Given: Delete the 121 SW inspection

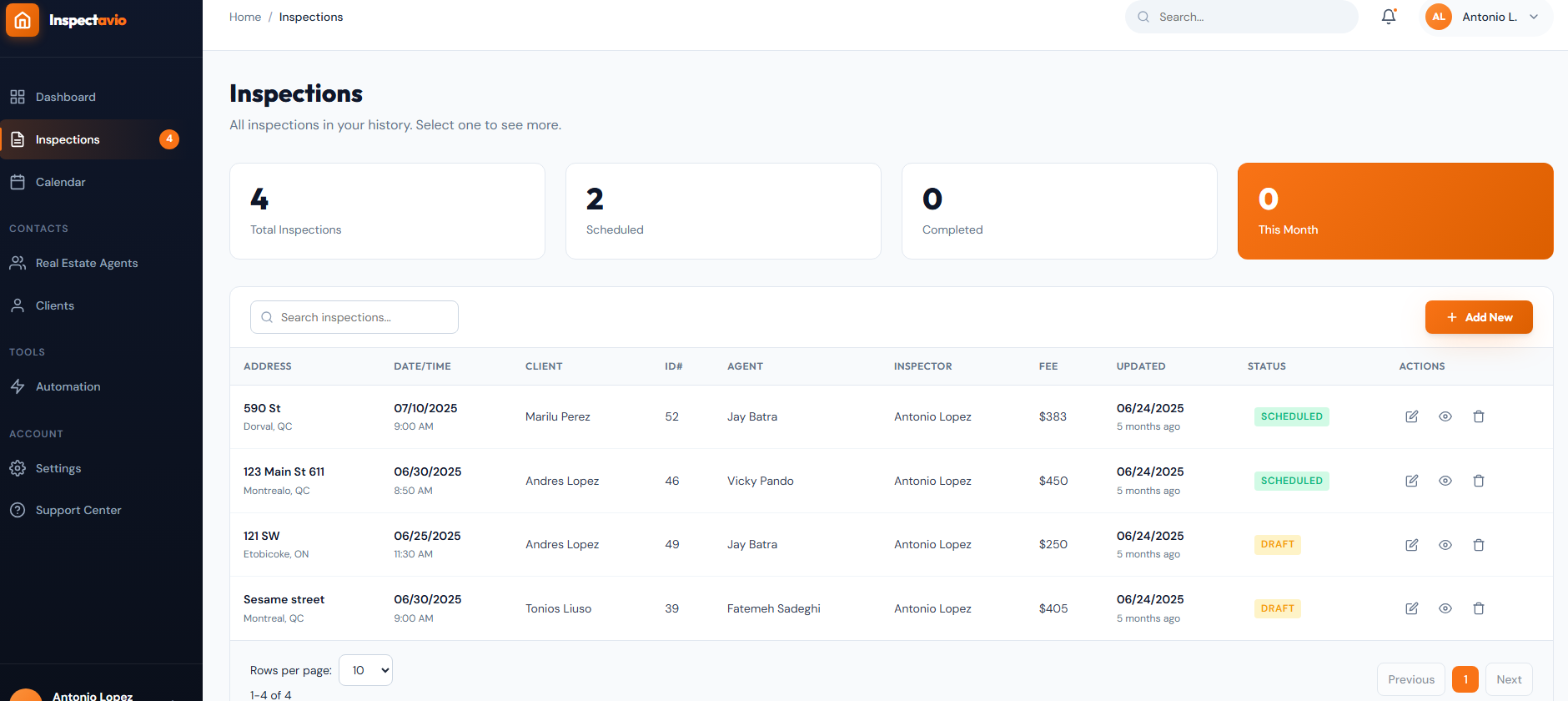Looking at the screenshot, I should point(1479,545).
